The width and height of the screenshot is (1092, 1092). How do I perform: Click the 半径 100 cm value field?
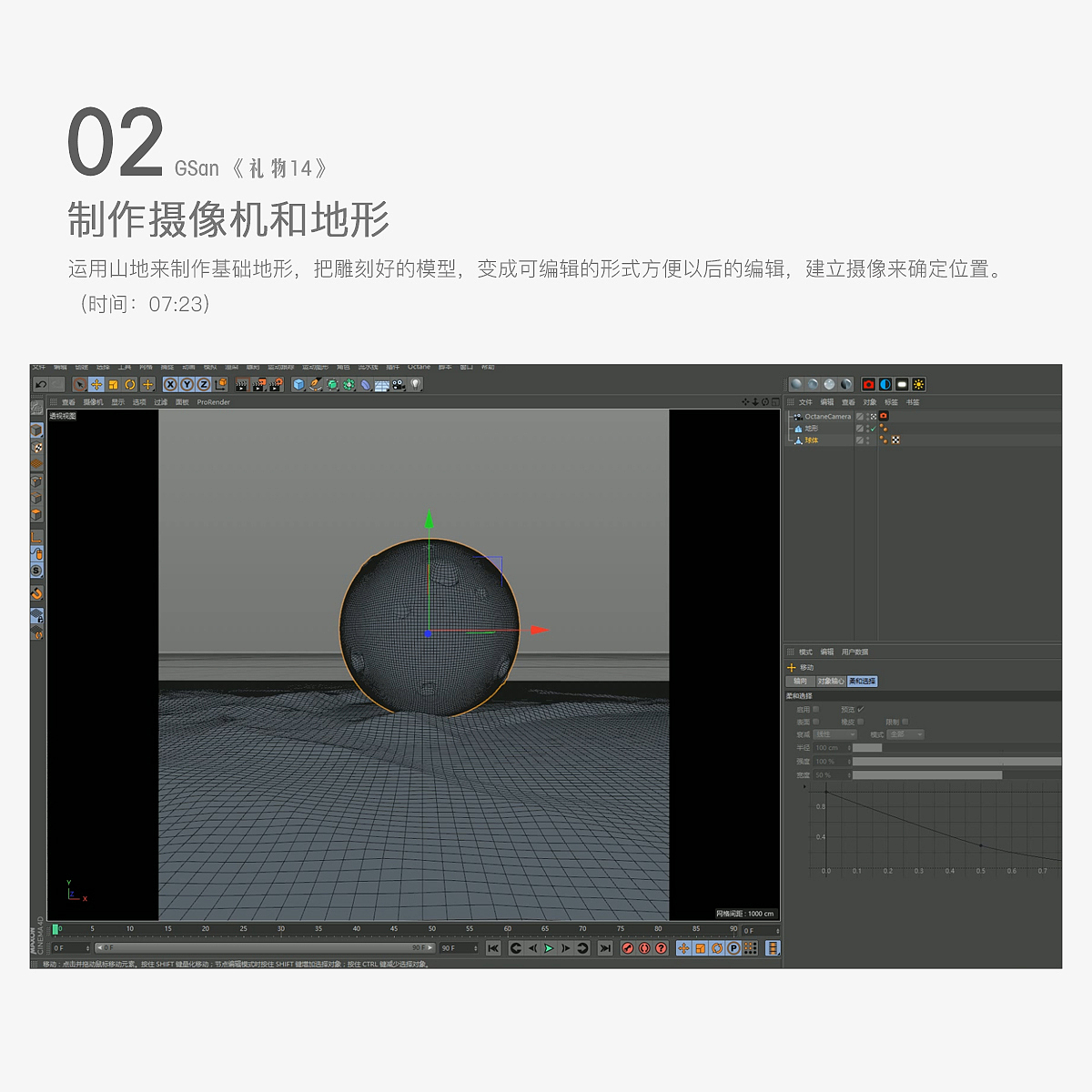832,748
